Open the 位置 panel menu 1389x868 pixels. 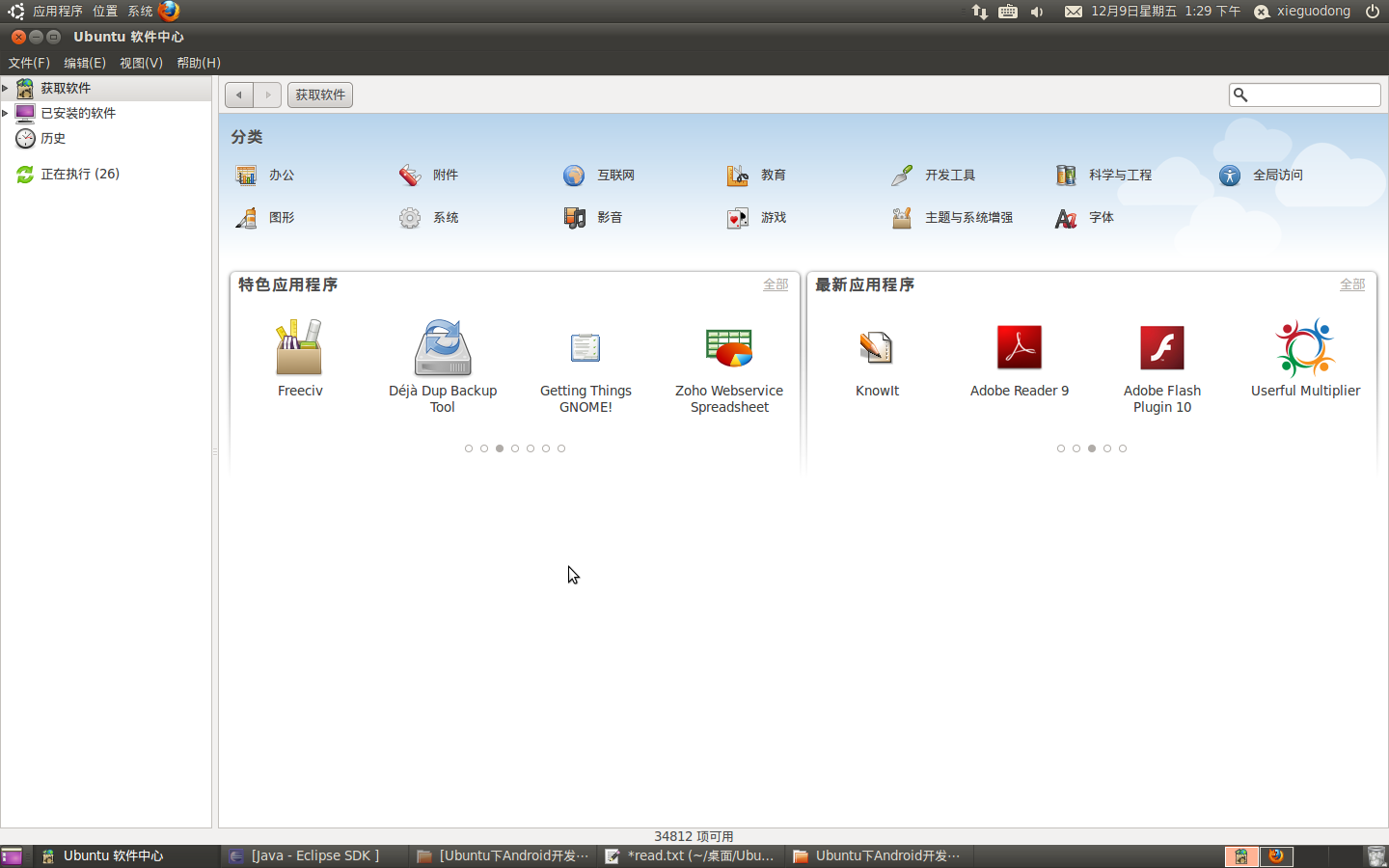(105, 12)
